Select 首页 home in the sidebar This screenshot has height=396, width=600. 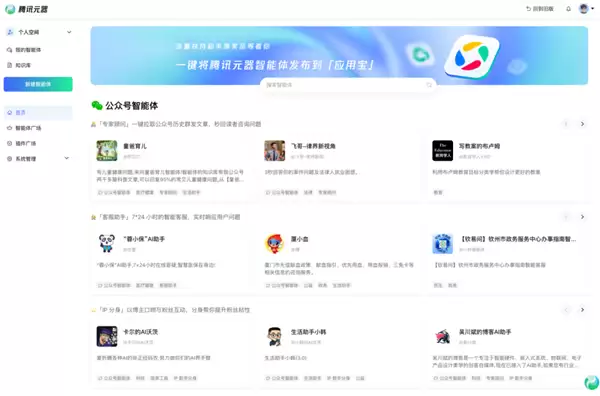coord(38,112)
